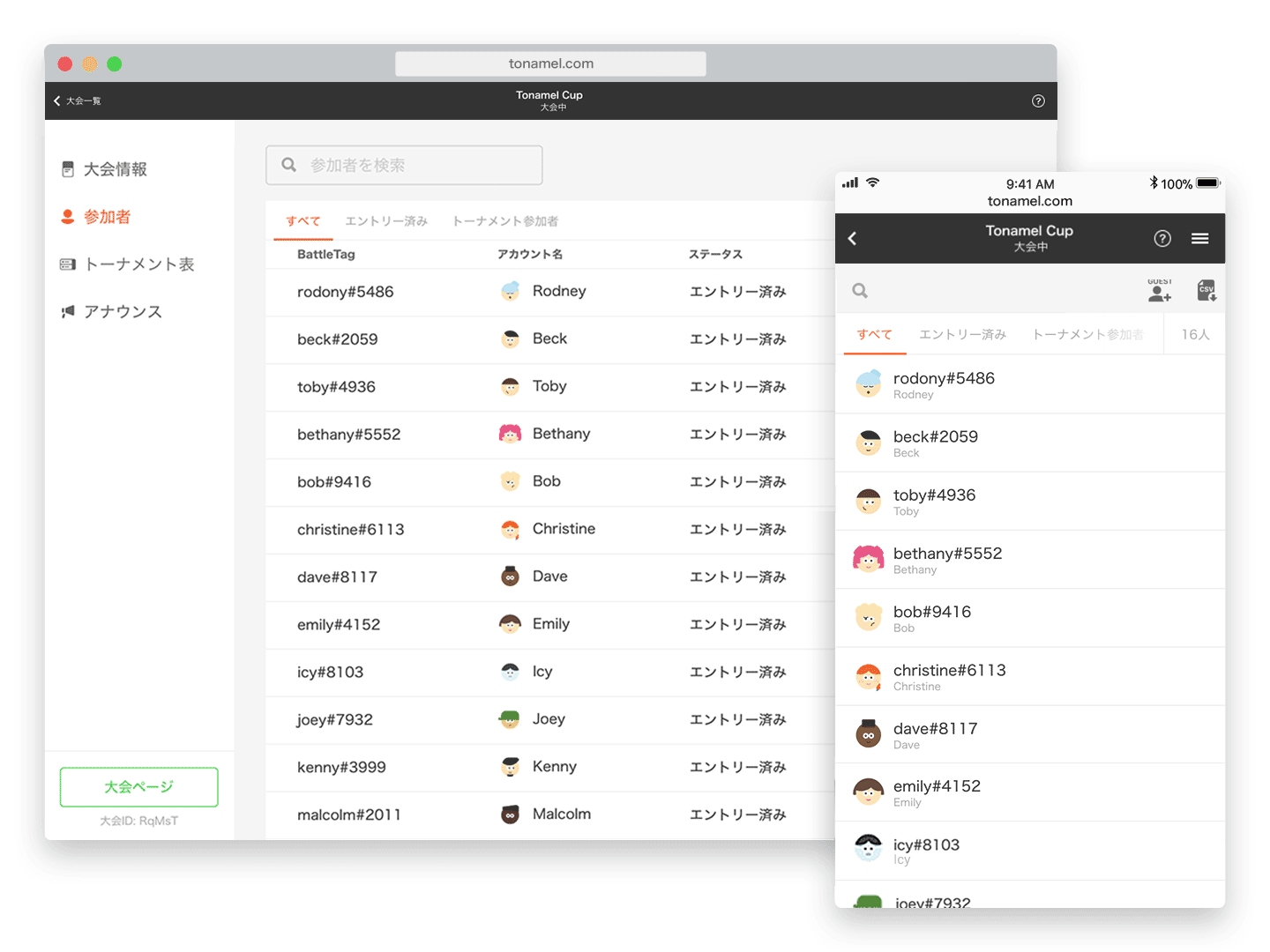
Task: Tap dave#8117 in the mobile list
Action: 935,734
